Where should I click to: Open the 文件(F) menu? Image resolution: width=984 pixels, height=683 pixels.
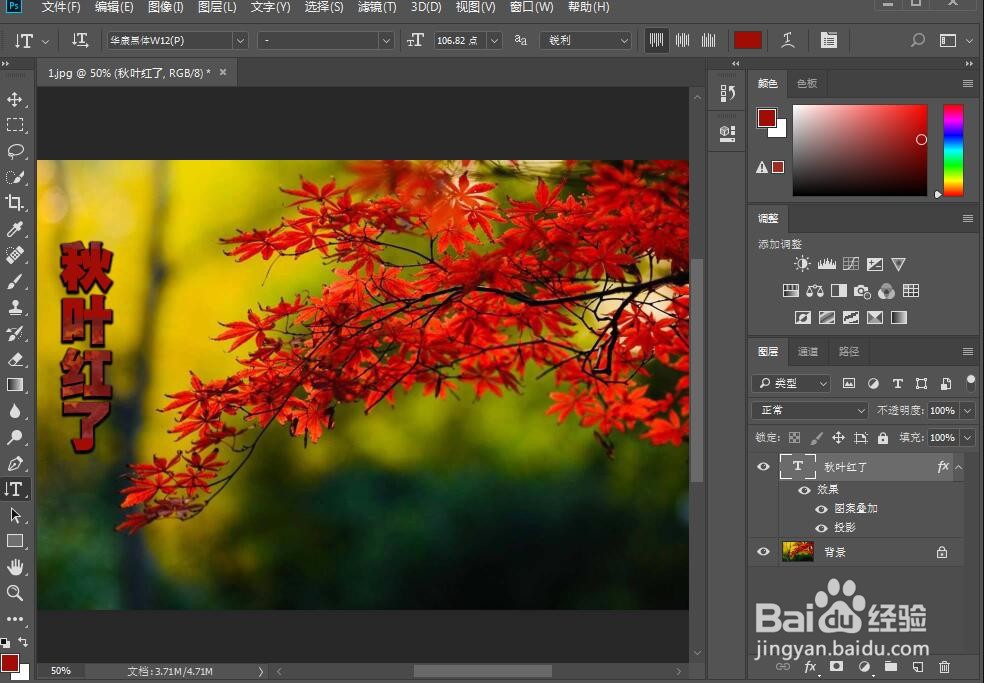pos(61,8)
